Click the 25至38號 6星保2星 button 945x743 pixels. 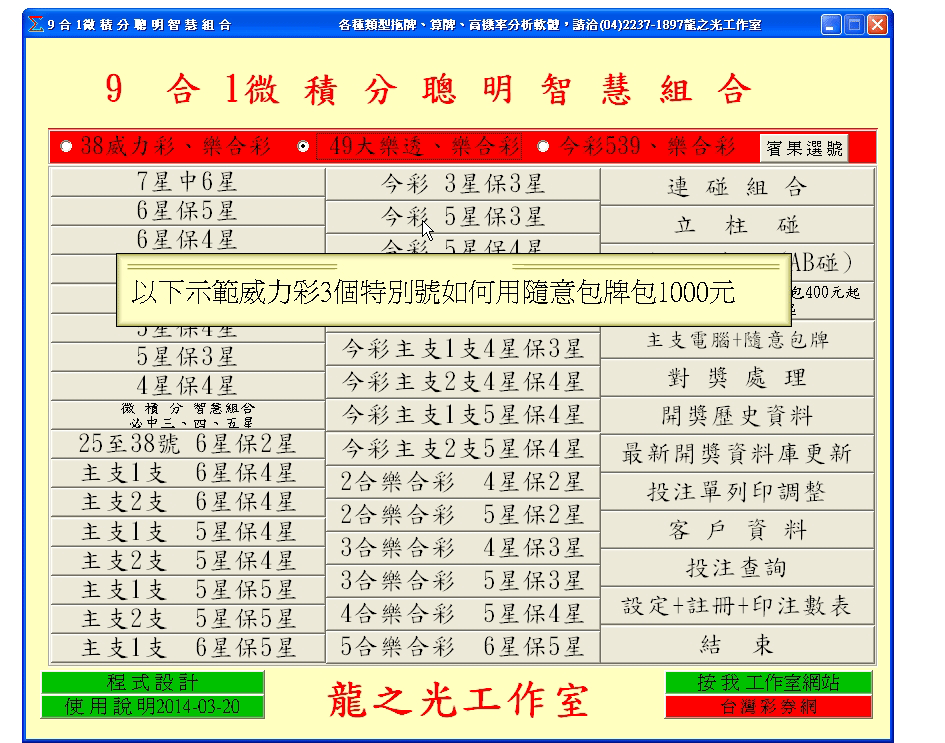point(187,444)
